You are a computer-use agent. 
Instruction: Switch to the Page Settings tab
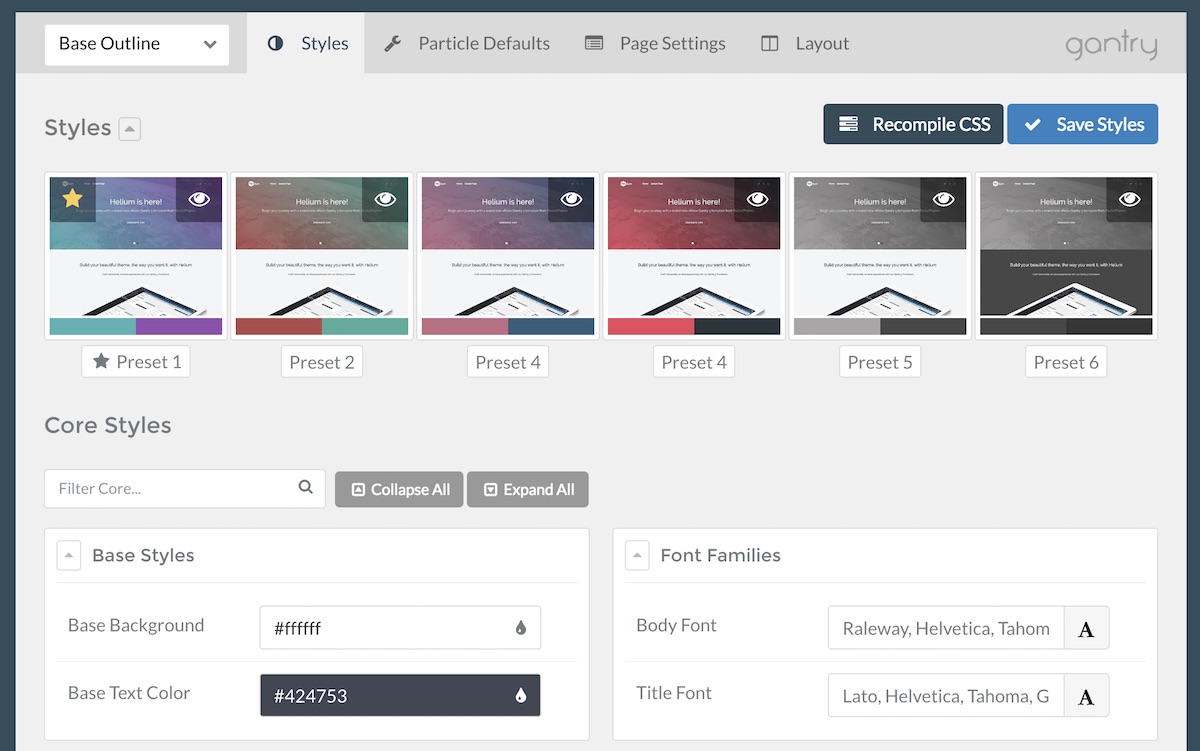(654, 43)
